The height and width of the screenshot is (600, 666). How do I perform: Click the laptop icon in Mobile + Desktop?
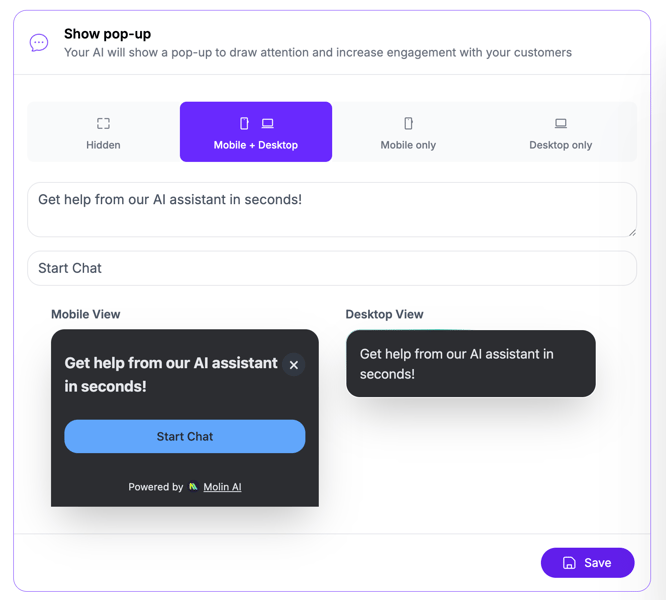click(x=268, y=123)
